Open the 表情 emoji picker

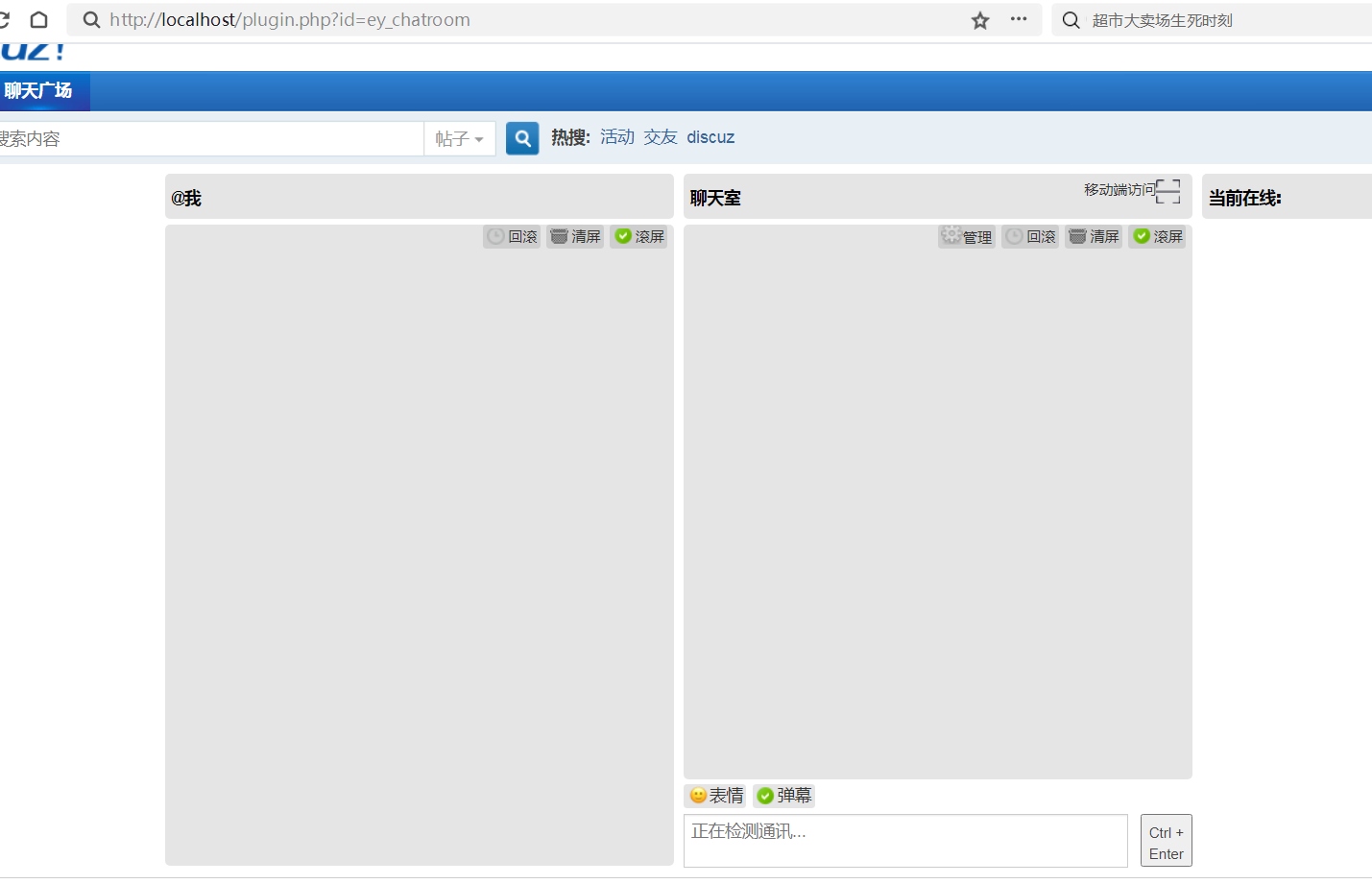(x=715, y=796)
